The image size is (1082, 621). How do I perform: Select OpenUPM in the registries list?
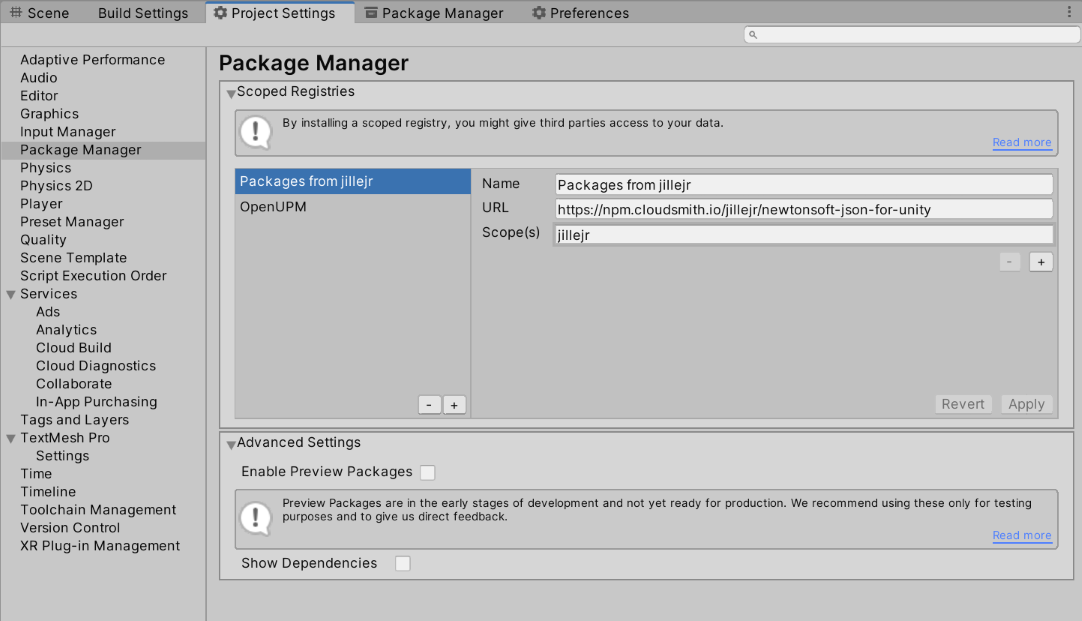coord(273,207)
